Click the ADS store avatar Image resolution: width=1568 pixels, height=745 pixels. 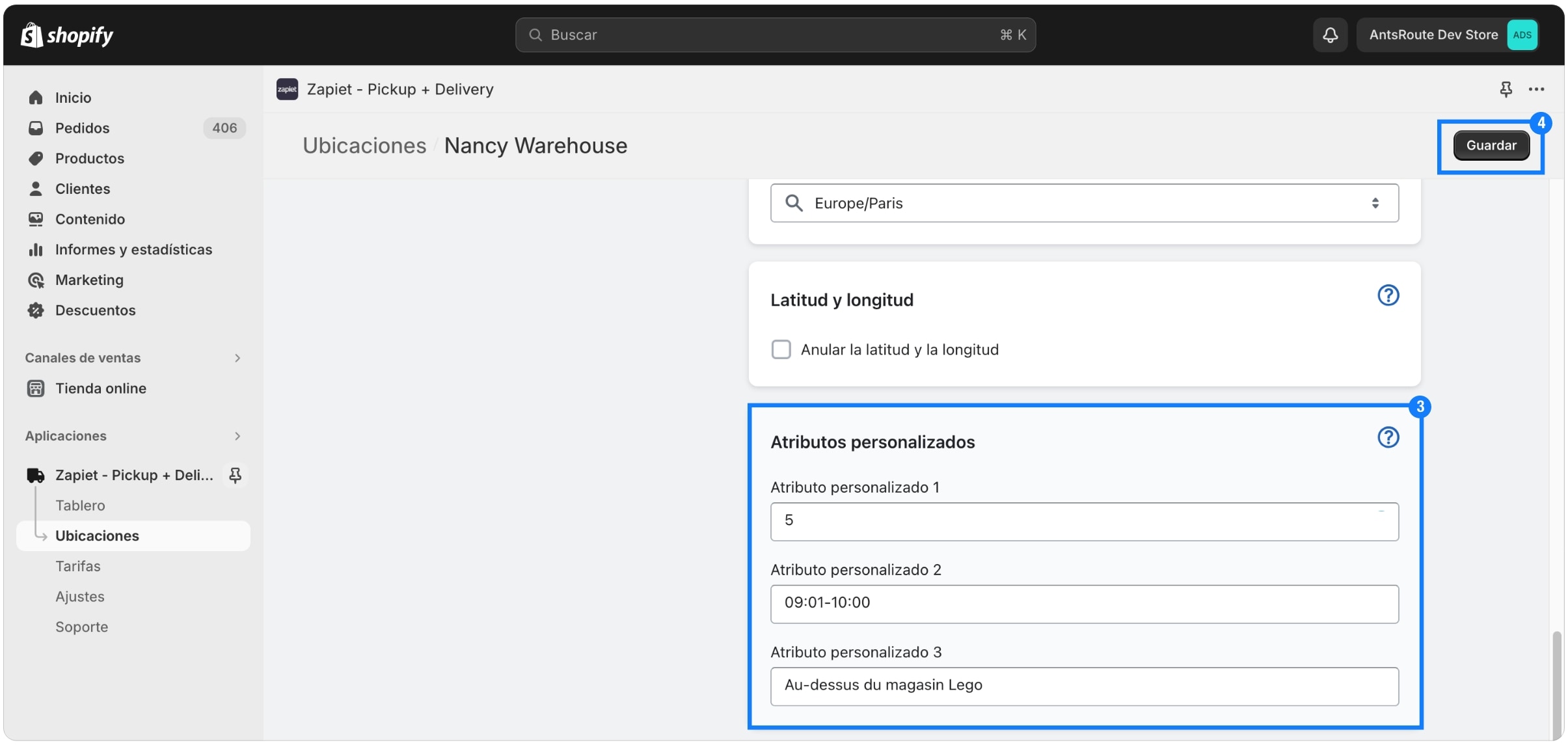coord(1522,35)
